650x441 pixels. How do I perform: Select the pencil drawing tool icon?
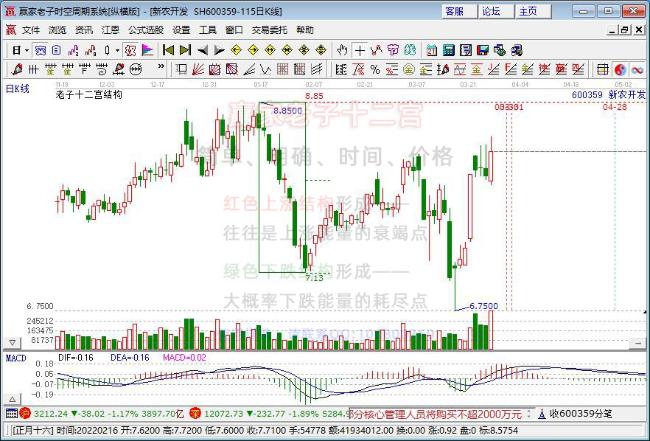(x=17, y=69)
